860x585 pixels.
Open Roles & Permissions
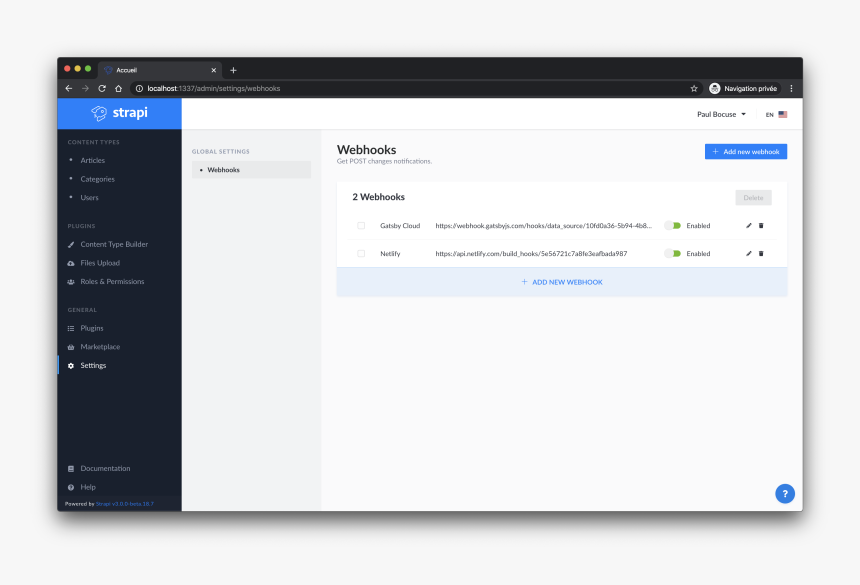click(112, 281)
